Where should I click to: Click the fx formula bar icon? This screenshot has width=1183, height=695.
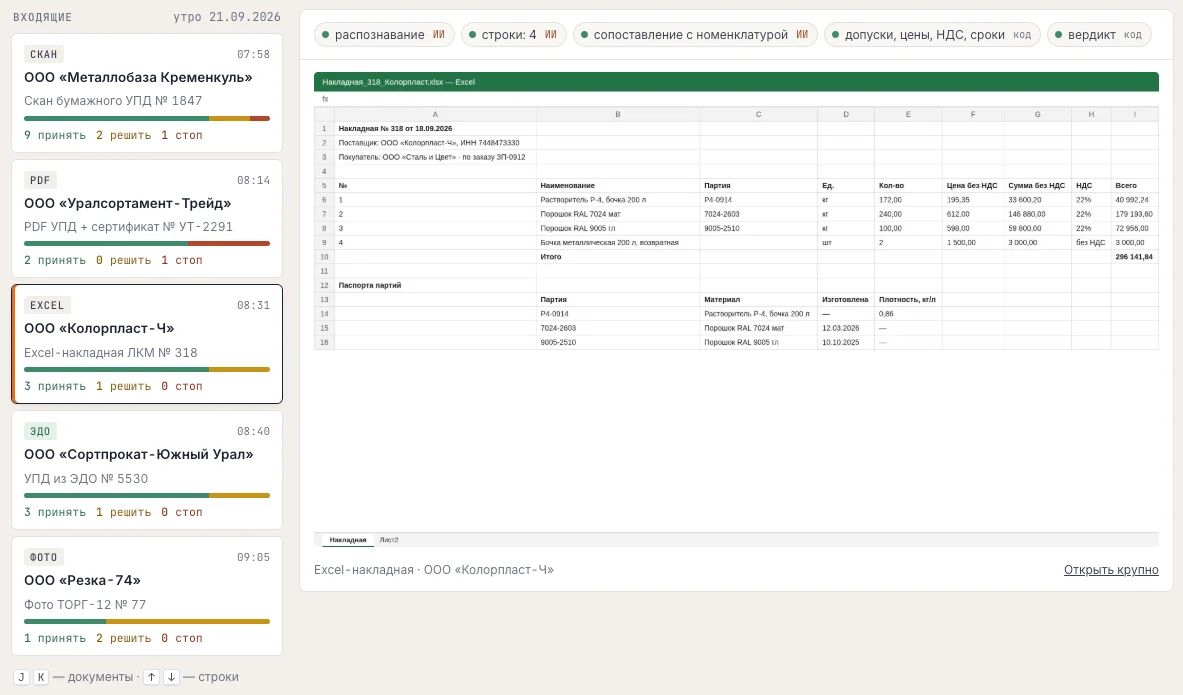[325, 99]
